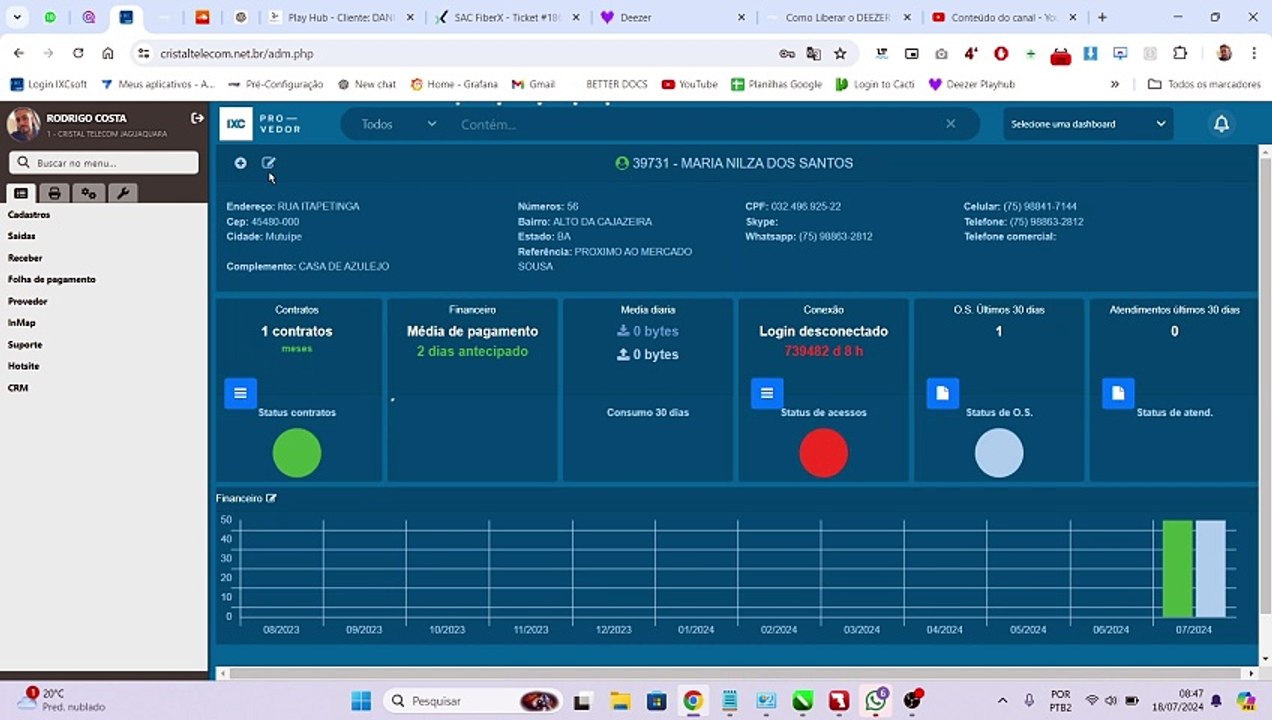Click the 1 contratos value
The width and height of the screenshot is (1272, 720).
coord(297,331)
